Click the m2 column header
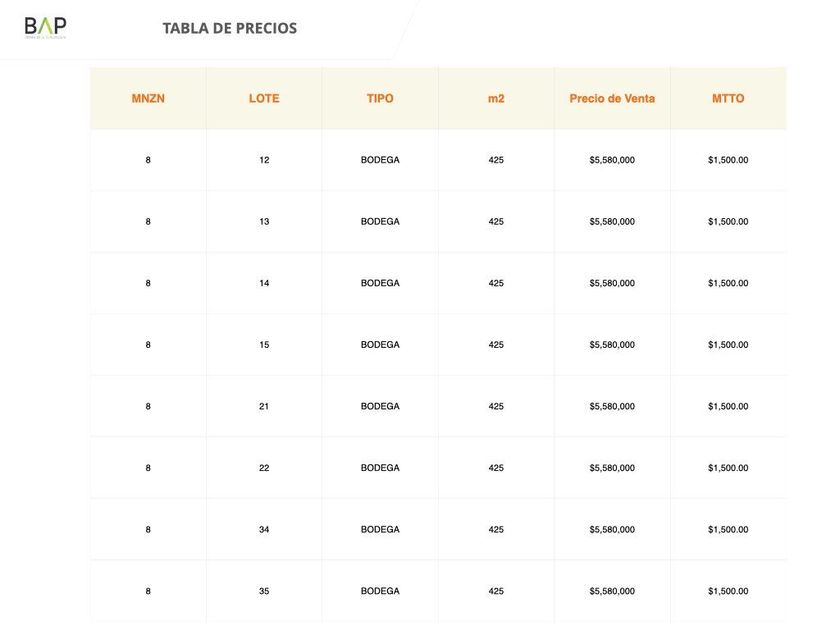The height and width of the screenshot is (630, 840). [496, 99]
